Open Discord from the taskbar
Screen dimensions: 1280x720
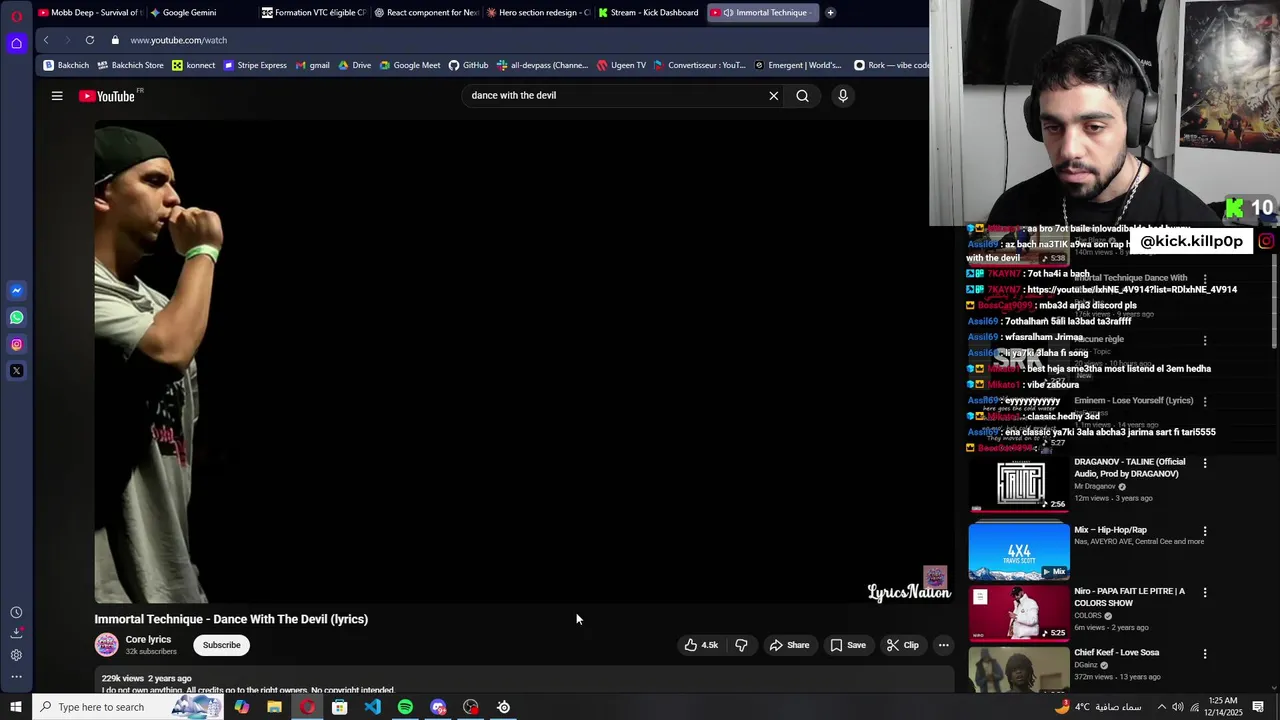pyautogui.click(x=438, y=707)
